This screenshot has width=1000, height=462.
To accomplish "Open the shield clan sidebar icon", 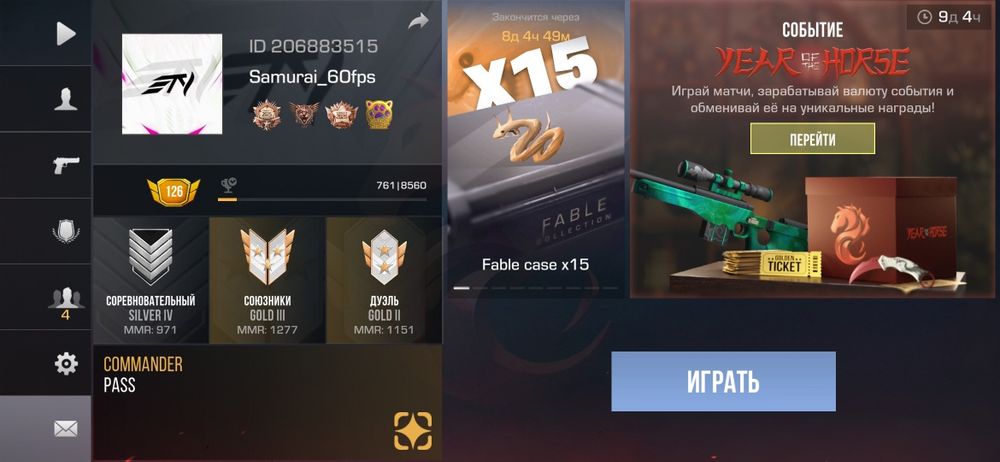I will click(x=66, y=231).
